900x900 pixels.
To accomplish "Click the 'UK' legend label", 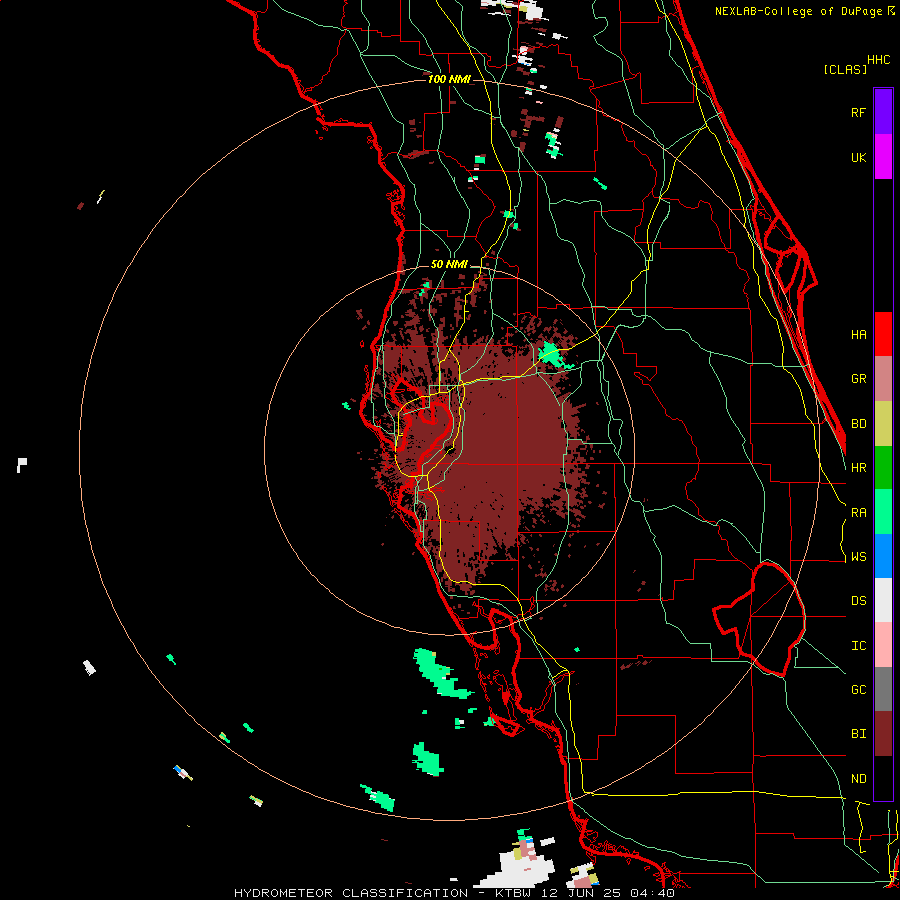I will (858, 157).
